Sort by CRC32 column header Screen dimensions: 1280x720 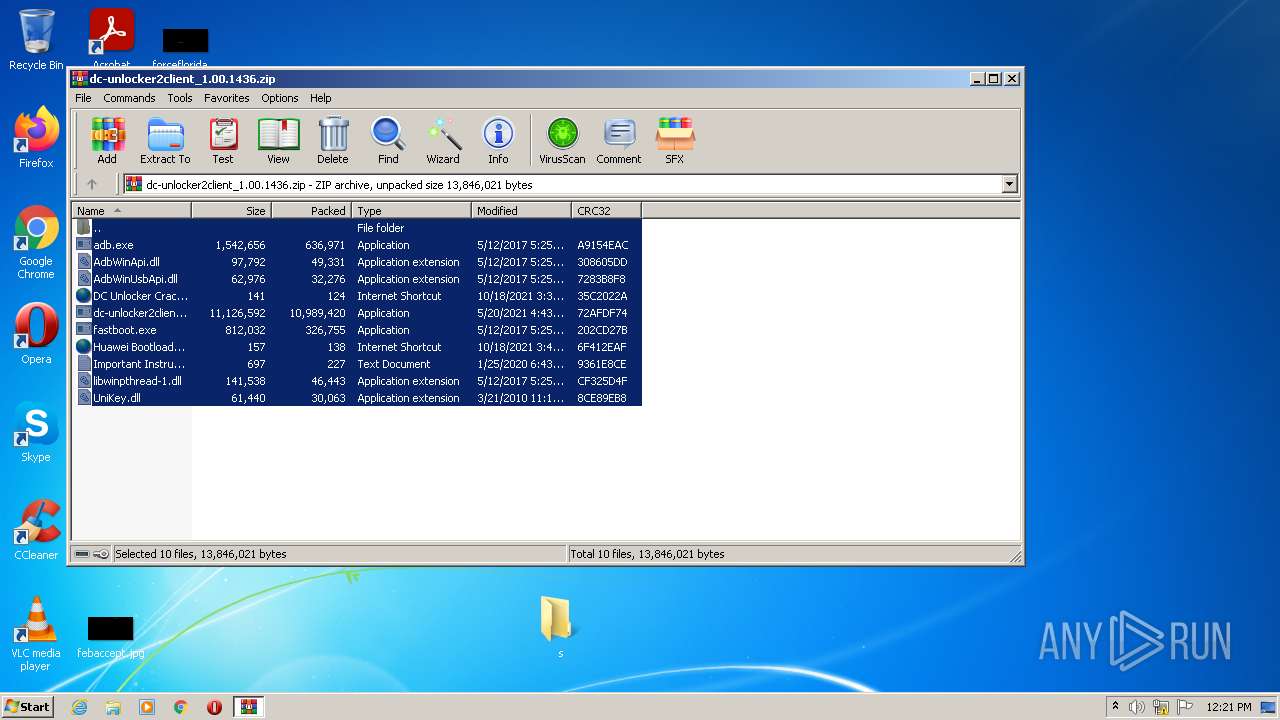[606, 211]
